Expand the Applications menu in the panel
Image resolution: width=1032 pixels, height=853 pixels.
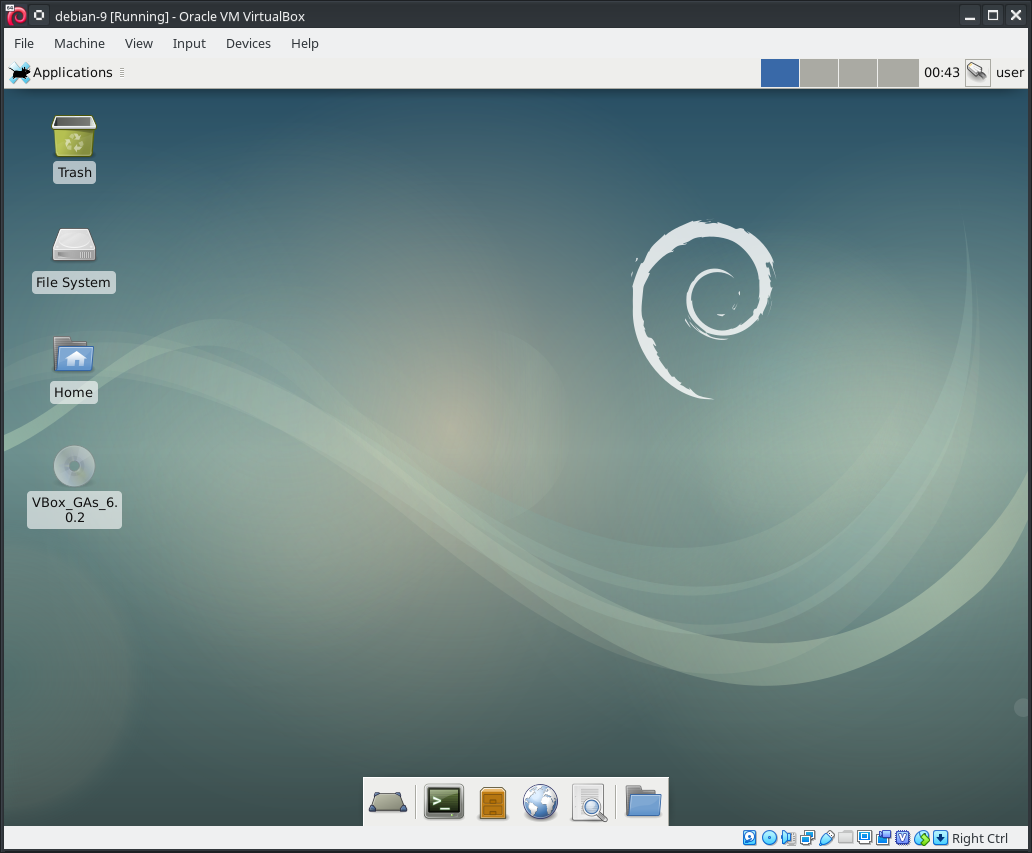[62, 72]
